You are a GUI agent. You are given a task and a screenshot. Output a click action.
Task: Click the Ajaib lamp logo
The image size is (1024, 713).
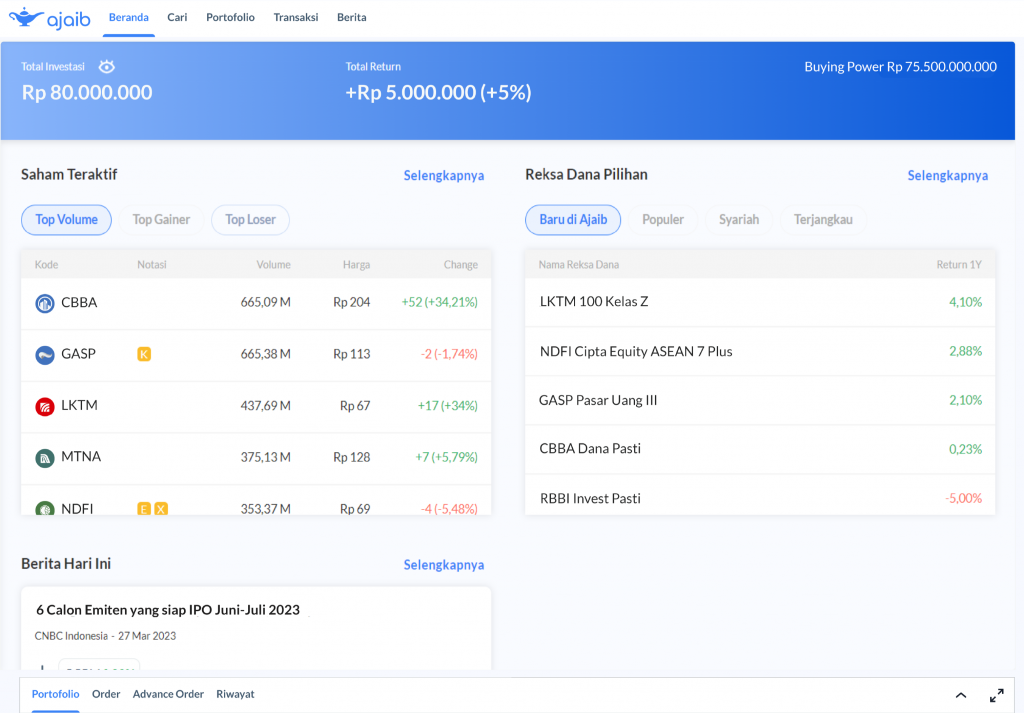[50, 18]
